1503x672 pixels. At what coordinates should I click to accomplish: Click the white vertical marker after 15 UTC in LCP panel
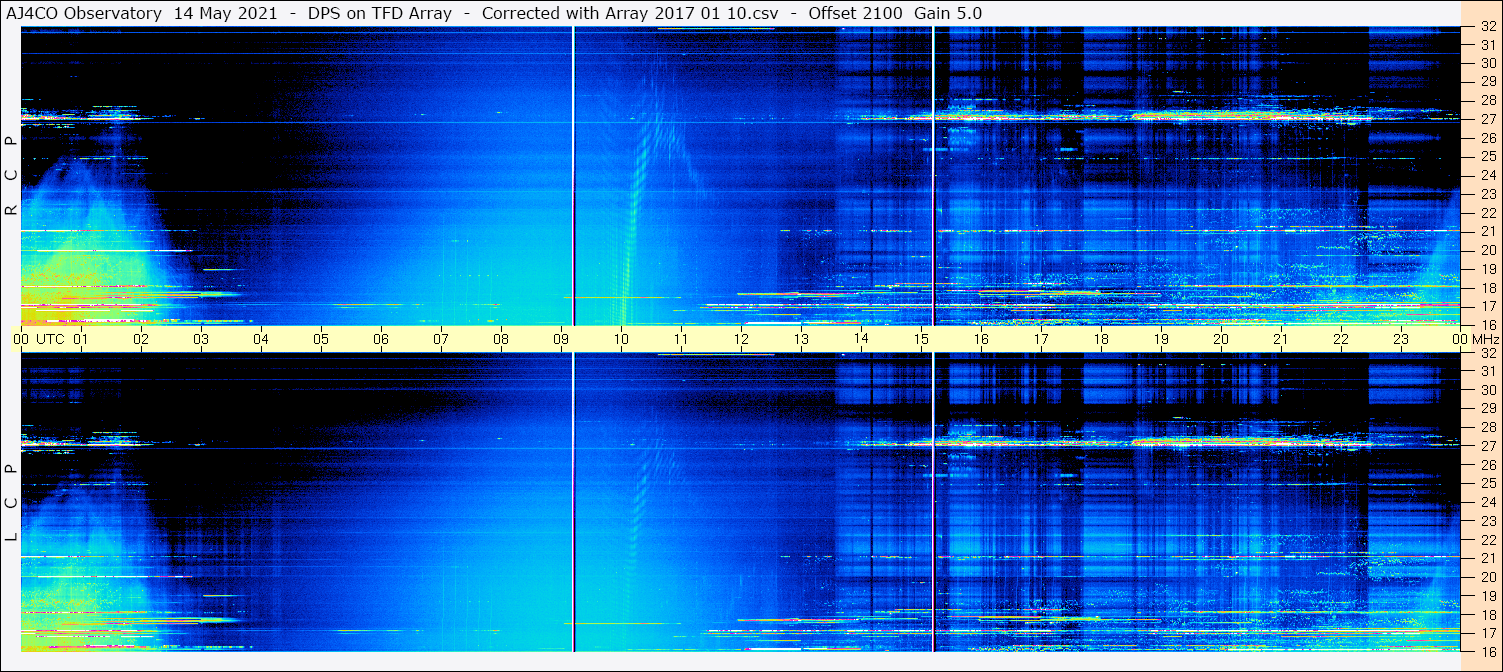click(933, 502)
